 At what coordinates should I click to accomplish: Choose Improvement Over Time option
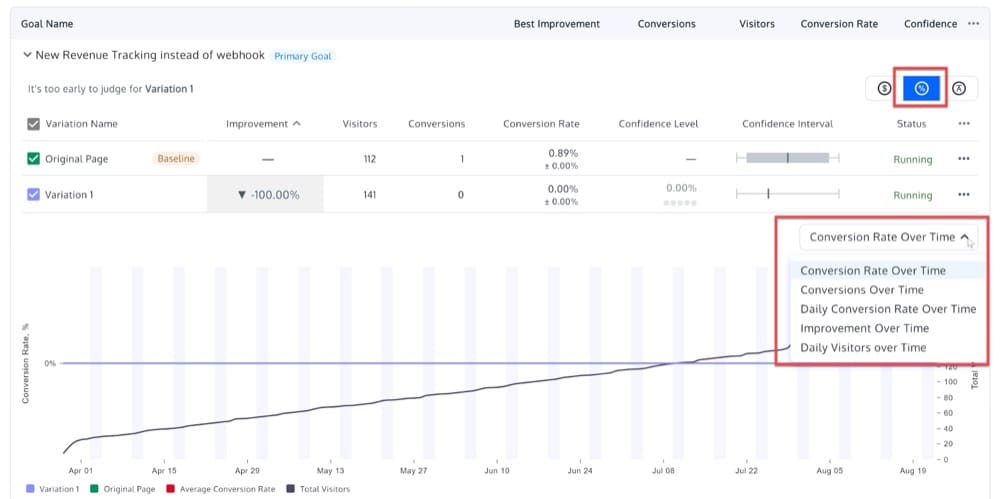click(x=888, y=328)
